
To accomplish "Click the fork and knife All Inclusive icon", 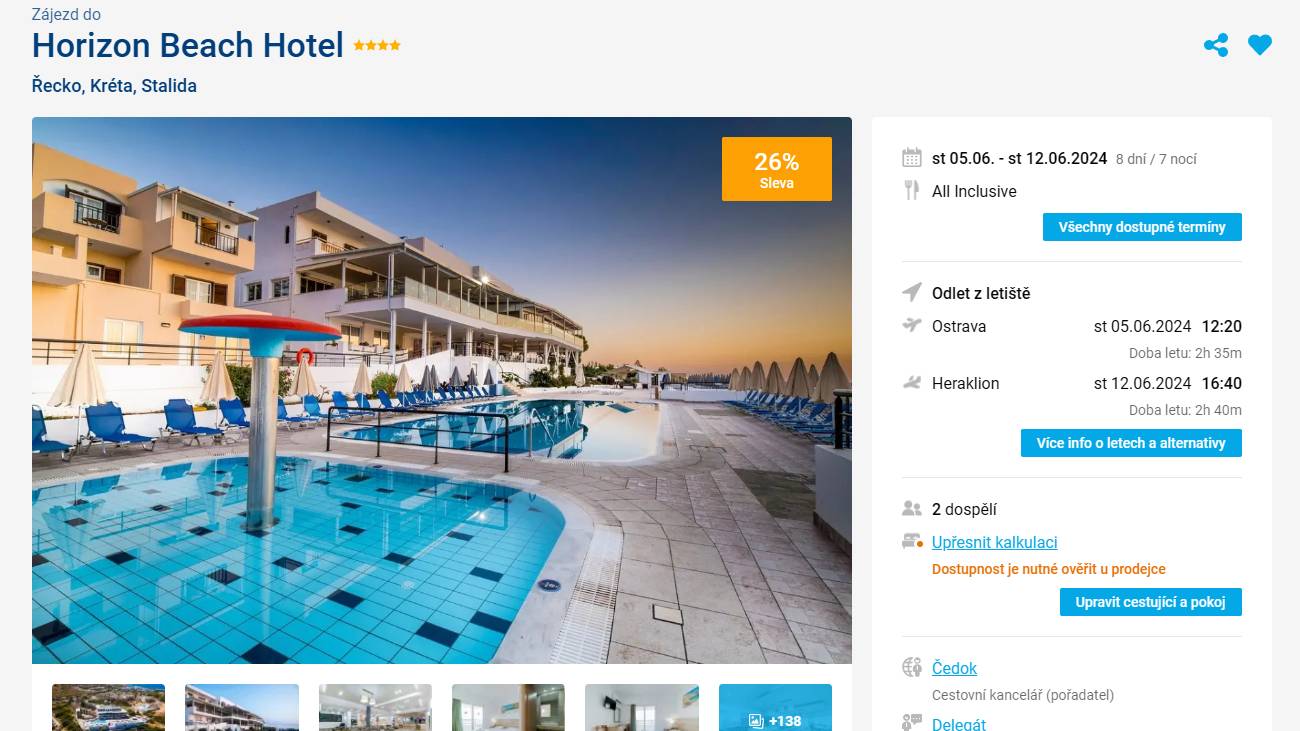I will tap(911, 190).
